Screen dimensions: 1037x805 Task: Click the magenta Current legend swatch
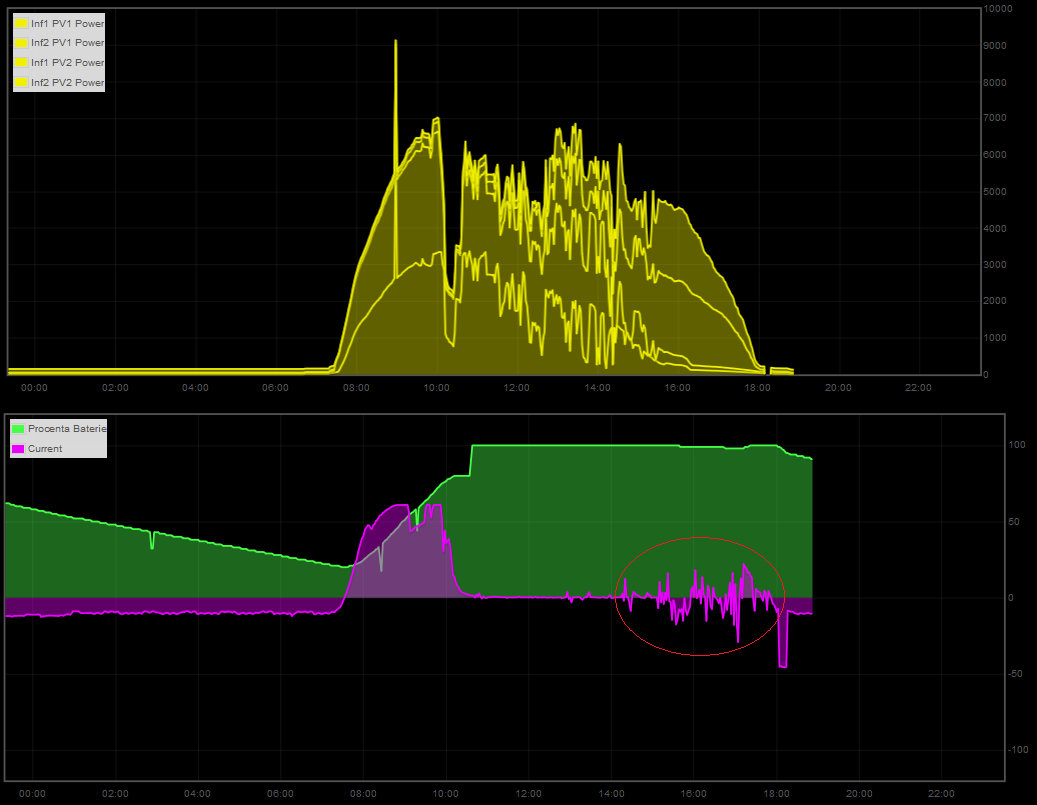pyautogui.click(x=18, y=449)
